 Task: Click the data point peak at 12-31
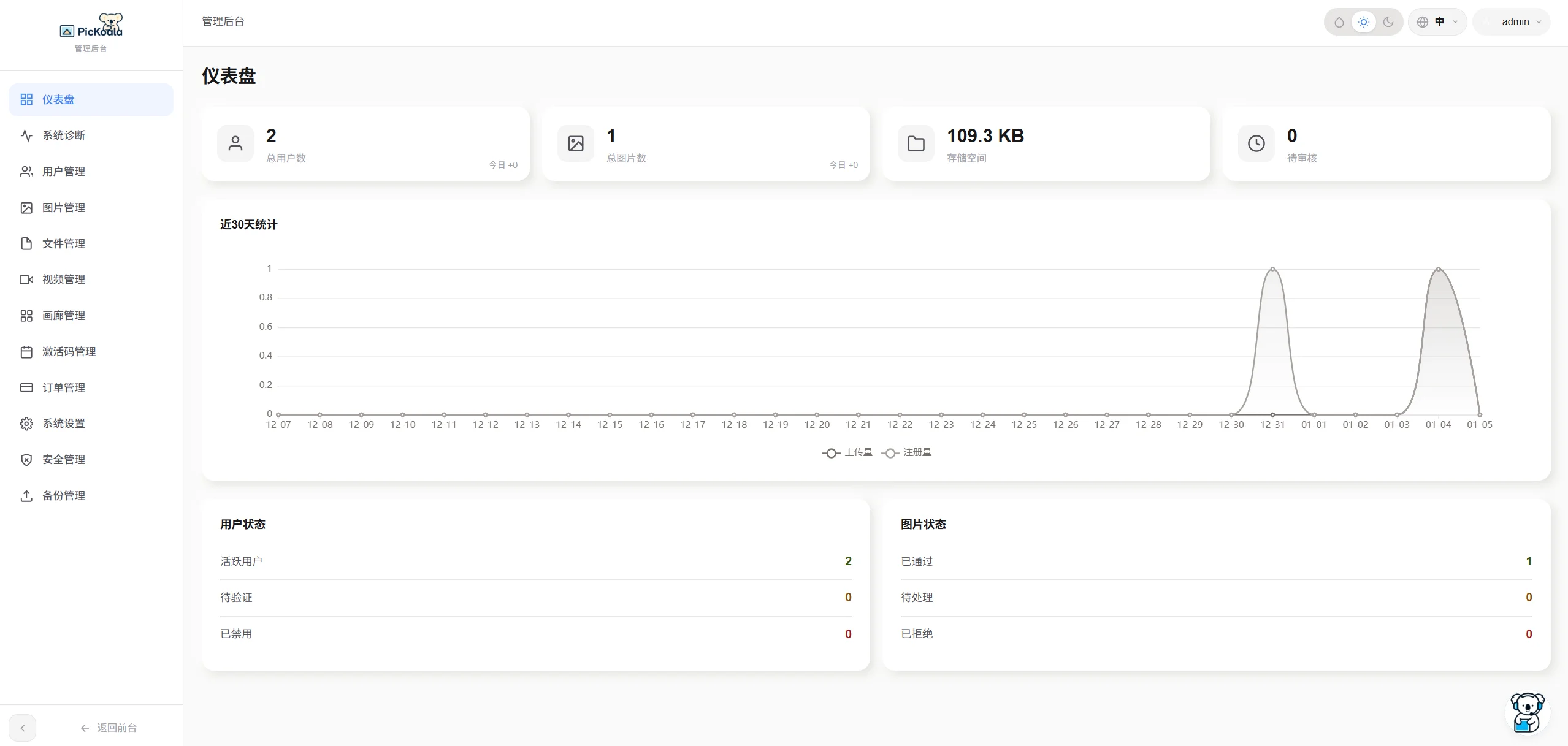pyautogui.click(x=1273, y=268)
